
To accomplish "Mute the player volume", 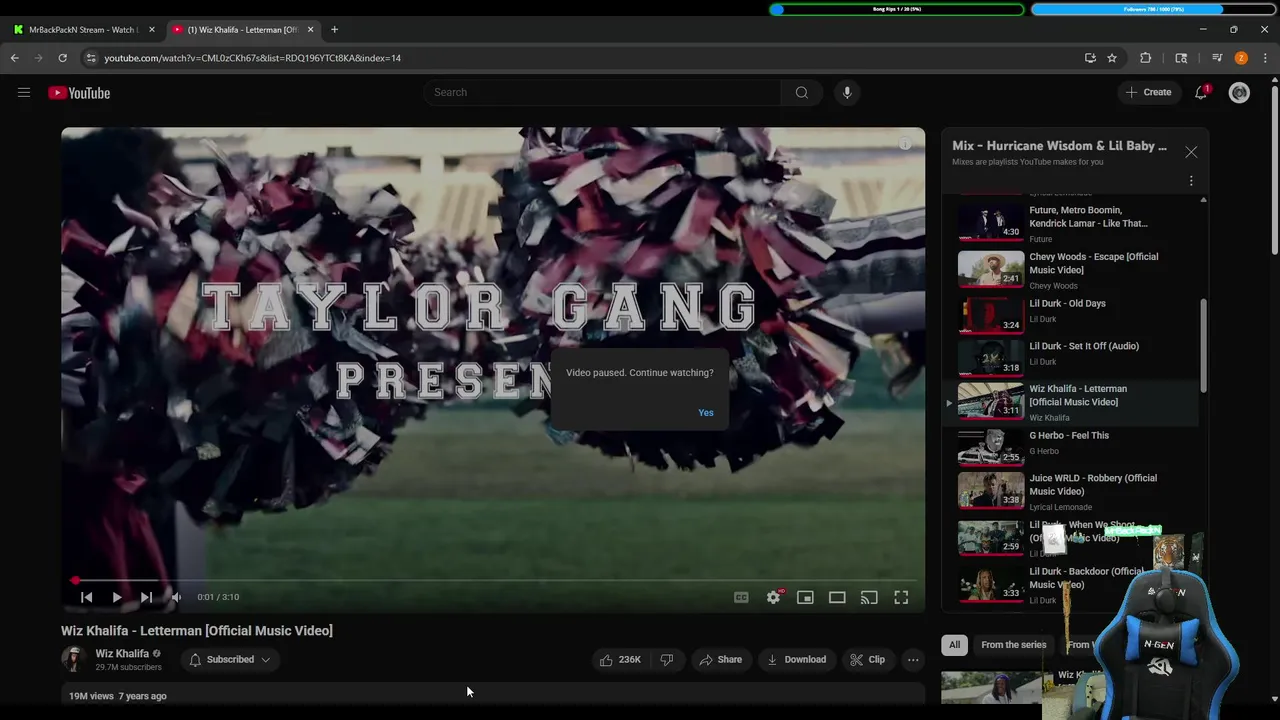I will [x=176, y=597].
